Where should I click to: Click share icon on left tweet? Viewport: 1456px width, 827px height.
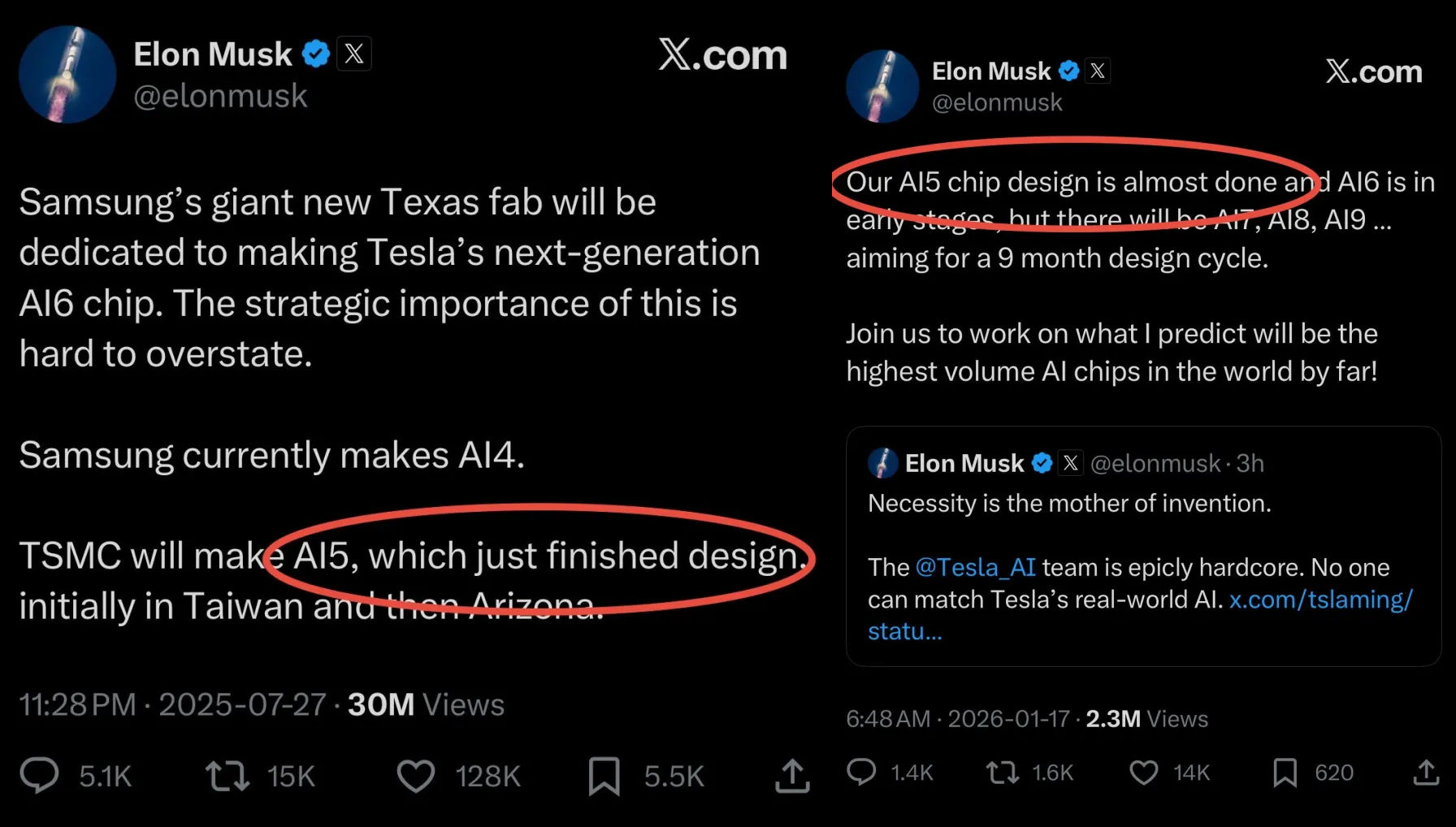792,775
